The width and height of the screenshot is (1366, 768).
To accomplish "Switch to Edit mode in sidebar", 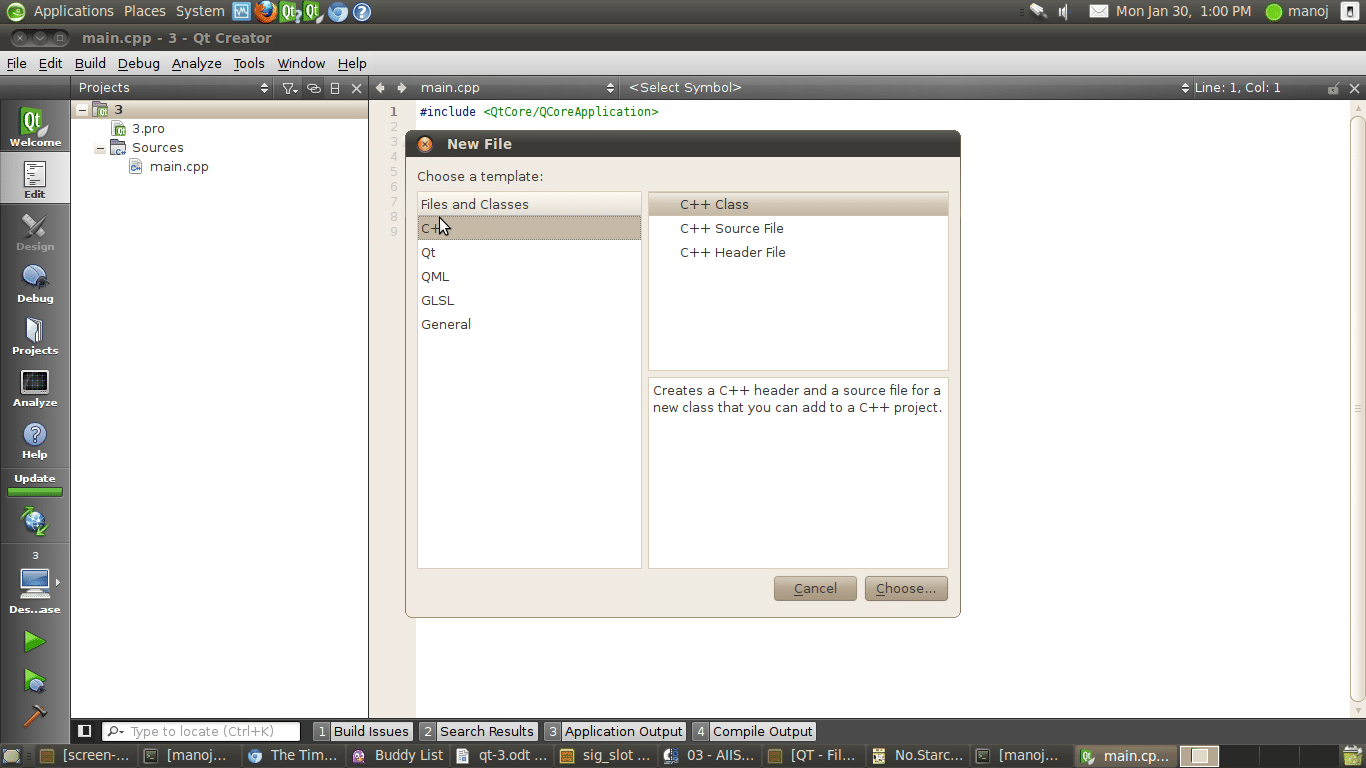I will tap(35, 179).
